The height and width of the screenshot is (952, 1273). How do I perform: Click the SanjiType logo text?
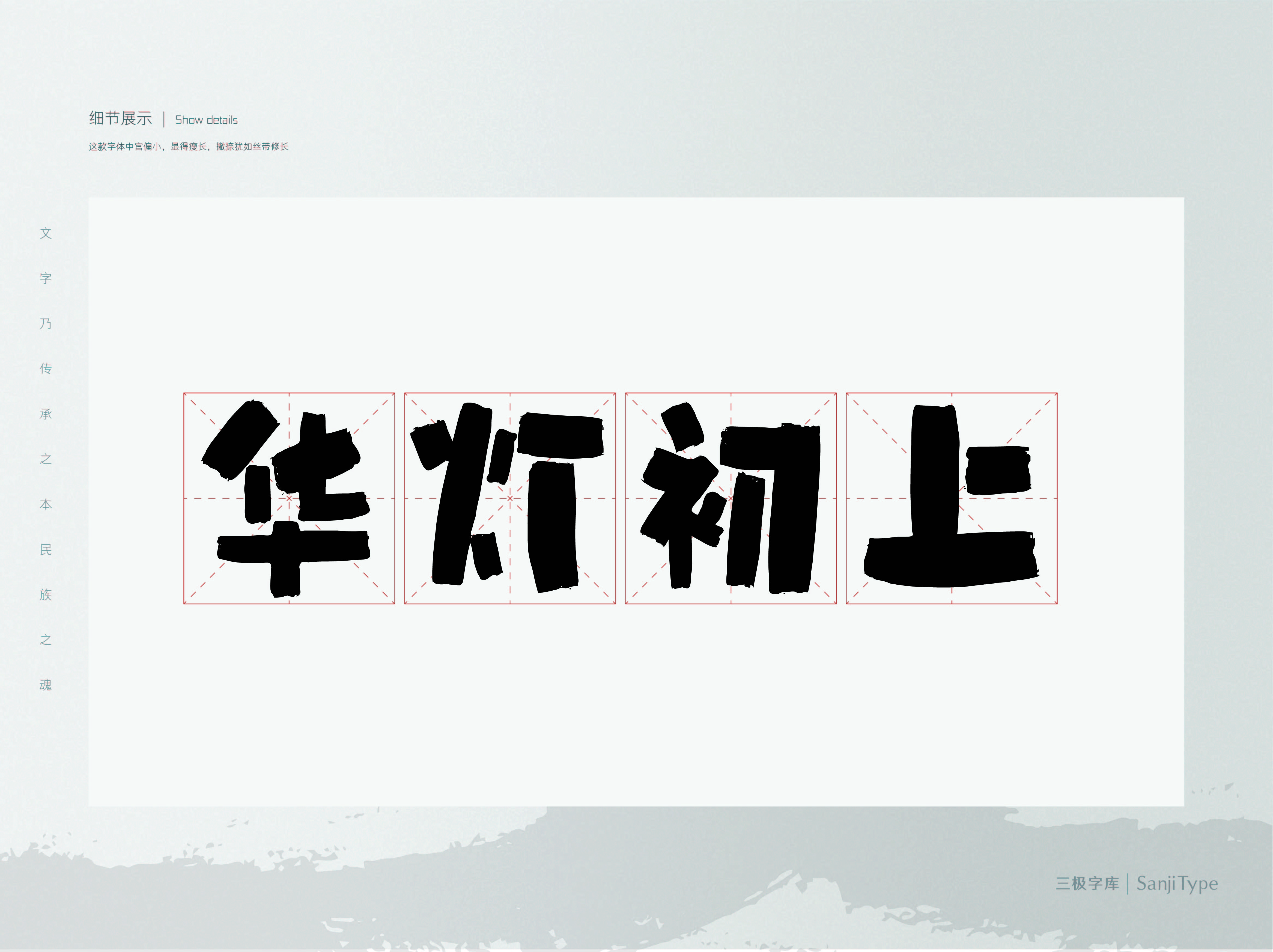(1177, 883)
